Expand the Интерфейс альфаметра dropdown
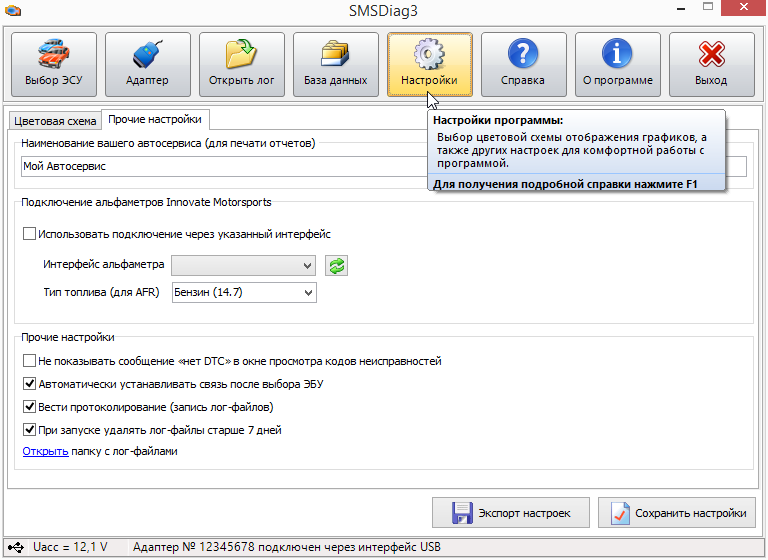The image size is (768, 560). 244,265
